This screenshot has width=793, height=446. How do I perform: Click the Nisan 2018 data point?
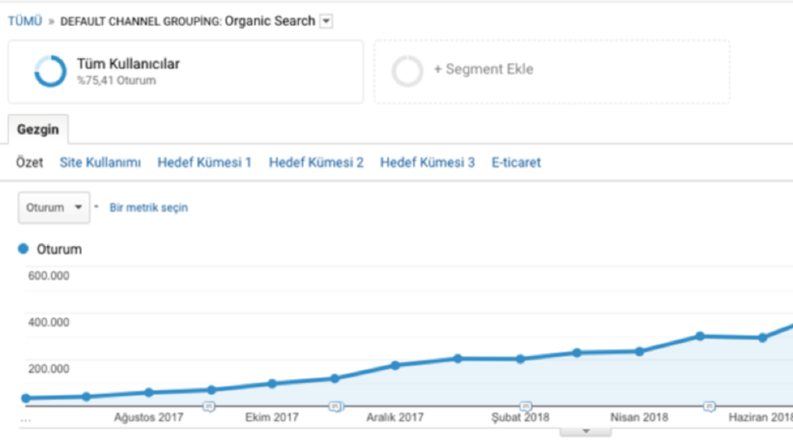pos(639,351)
